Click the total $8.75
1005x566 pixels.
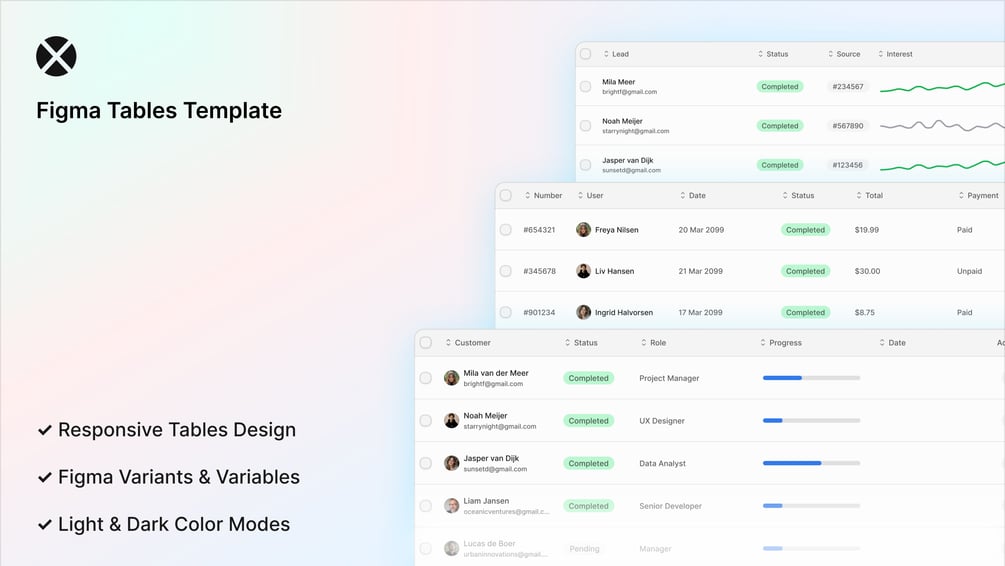[865, 312]
